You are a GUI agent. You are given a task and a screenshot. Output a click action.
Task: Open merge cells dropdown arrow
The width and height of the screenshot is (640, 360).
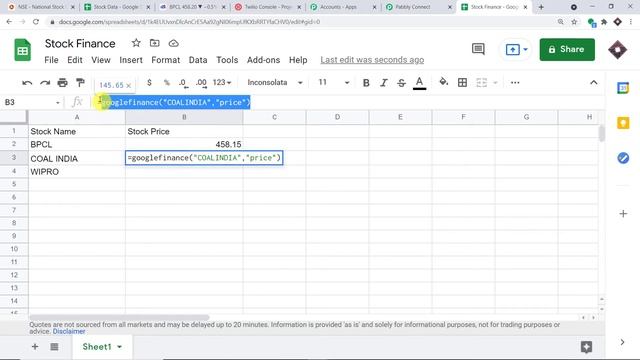[x=496, y=83]
